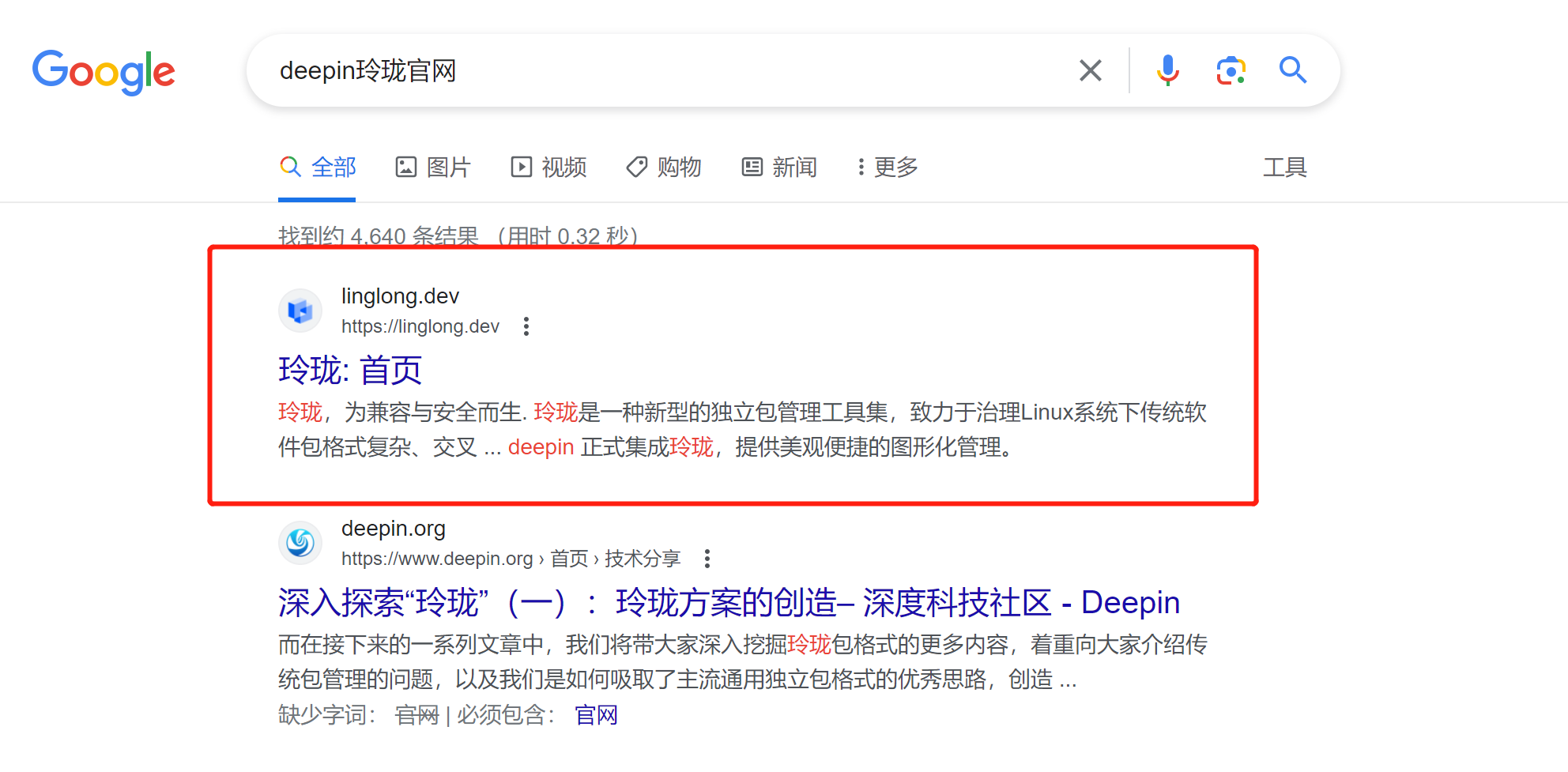
Task: Select the 全部 results tab
Action: pyautogui.click(x=318, y=167)
